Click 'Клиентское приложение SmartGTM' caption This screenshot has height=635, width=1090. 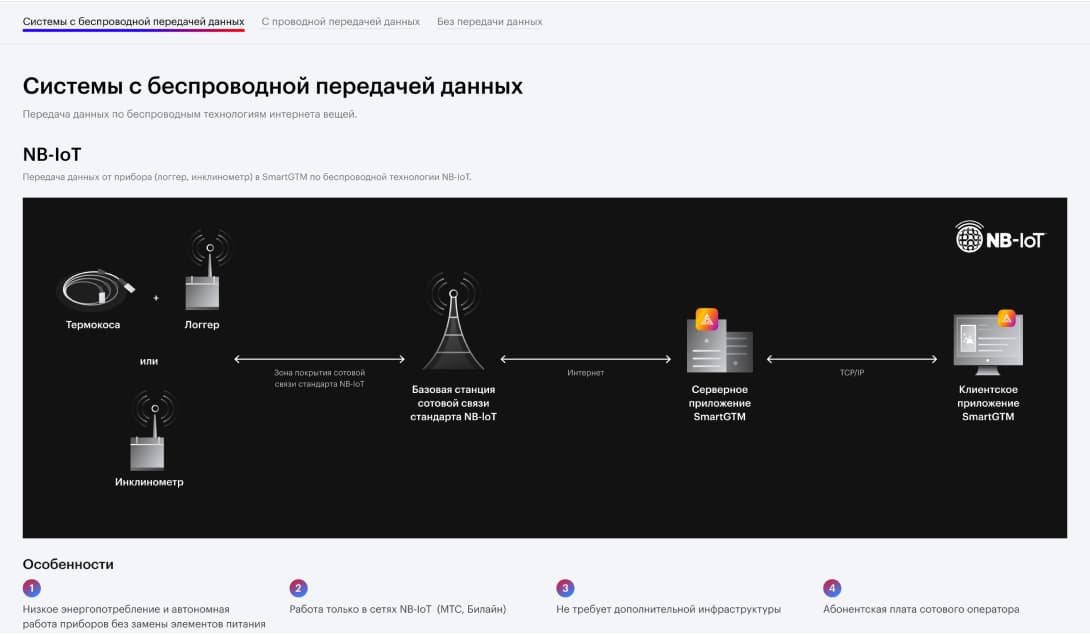[x=988, y=403]
